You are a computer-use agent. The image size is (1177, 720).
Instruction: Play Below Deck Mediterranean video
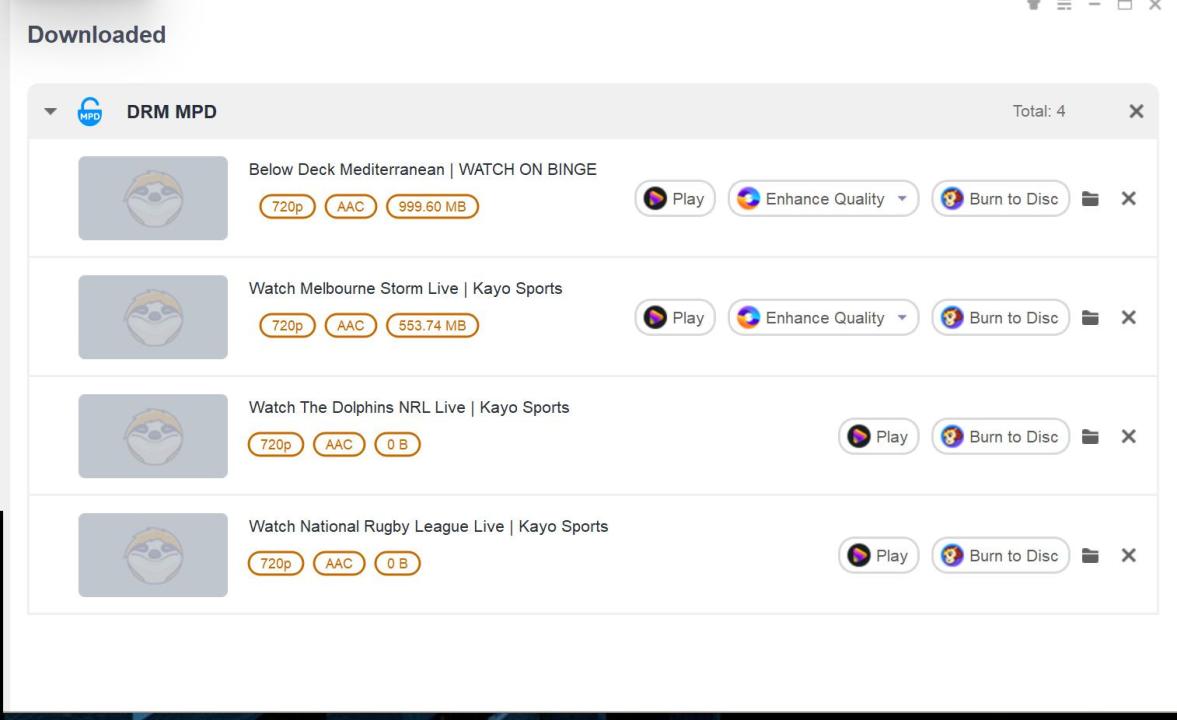click(675, 199)
